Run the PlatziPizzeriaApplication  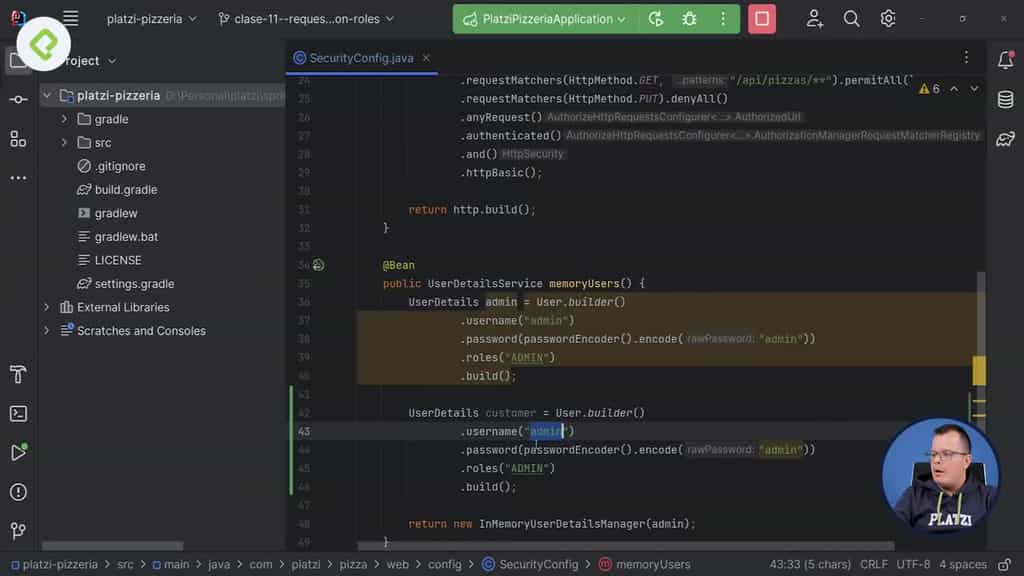(x=657, y=18)
